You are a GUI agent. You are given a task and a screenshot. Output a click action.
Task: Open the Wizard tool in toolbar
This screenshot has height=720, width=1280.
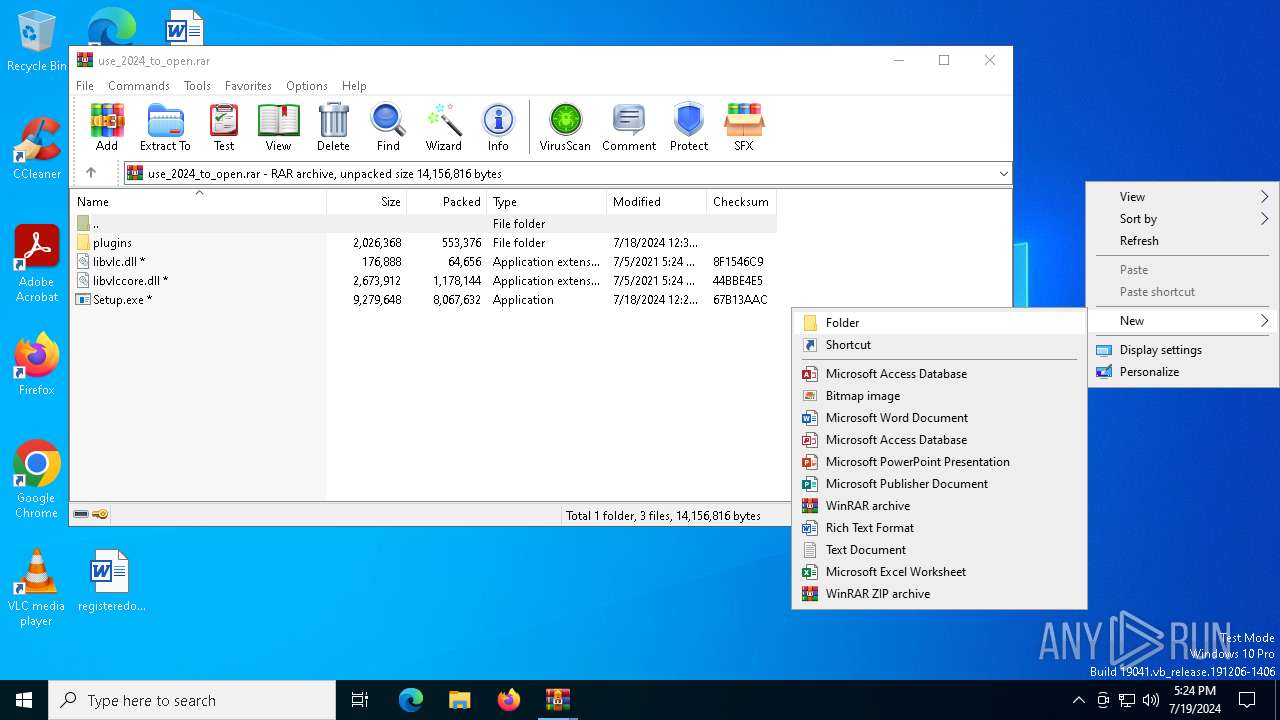pos(443,127)
